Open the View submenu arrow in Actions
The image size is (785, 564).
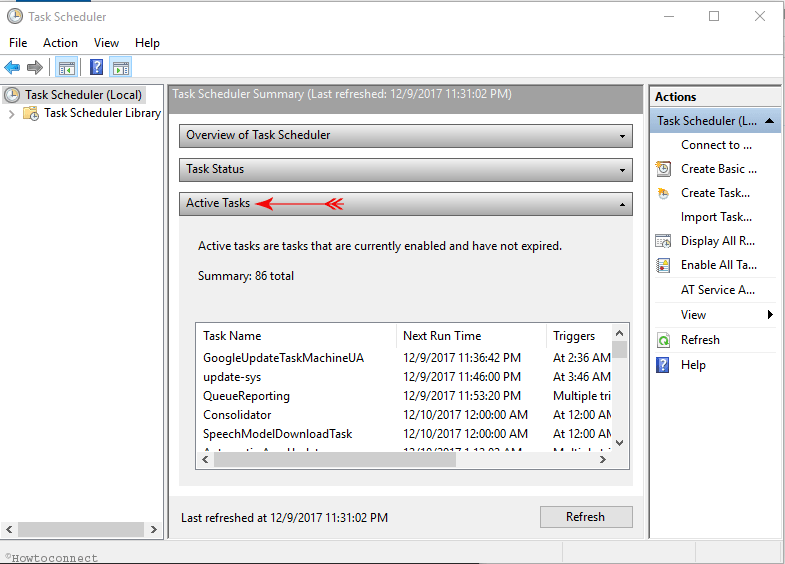pos(770,314)
